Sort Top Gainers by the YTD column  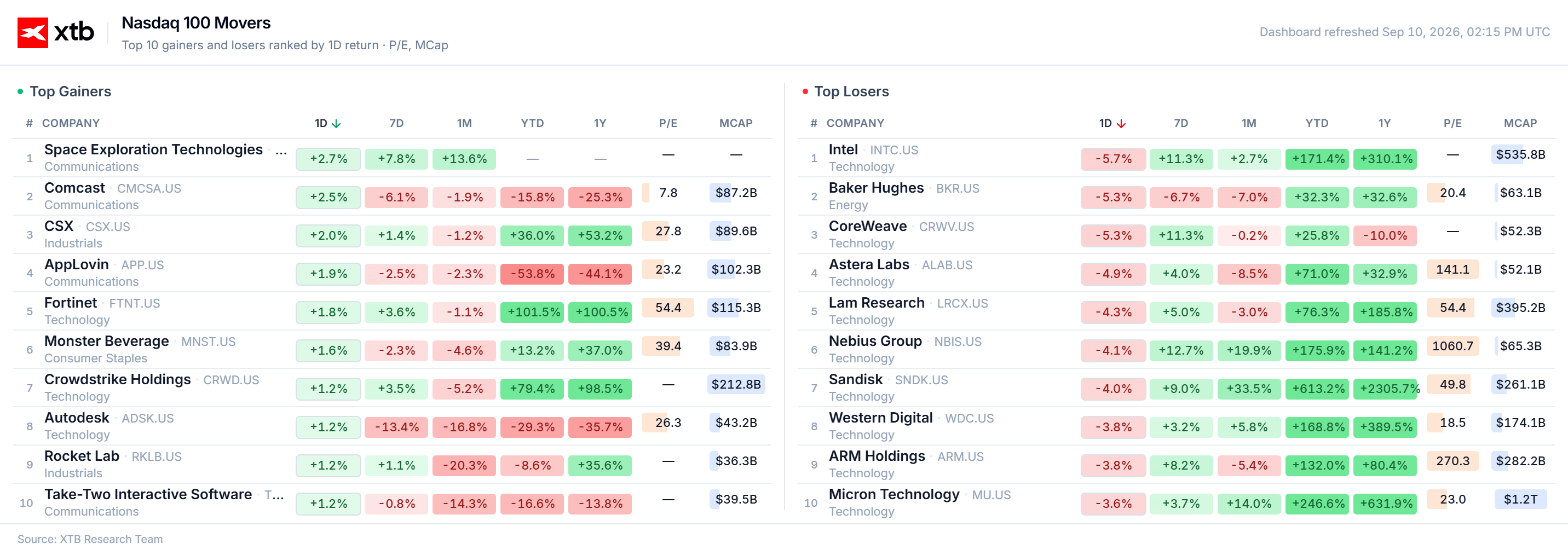[x=532, y=123]
